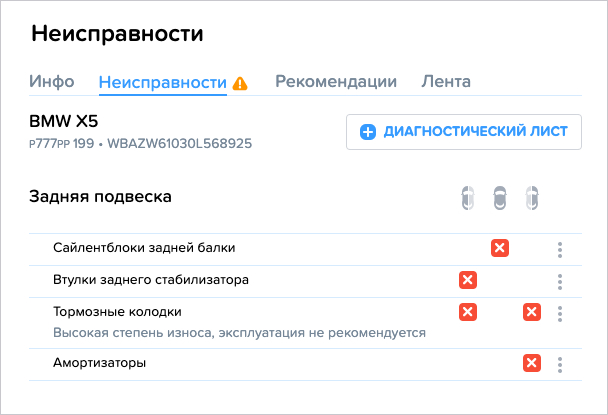This screenshot has width=608, height=415.
Task: Open the three-dot menu for Амортизаторы
Action: click(560, 365)
